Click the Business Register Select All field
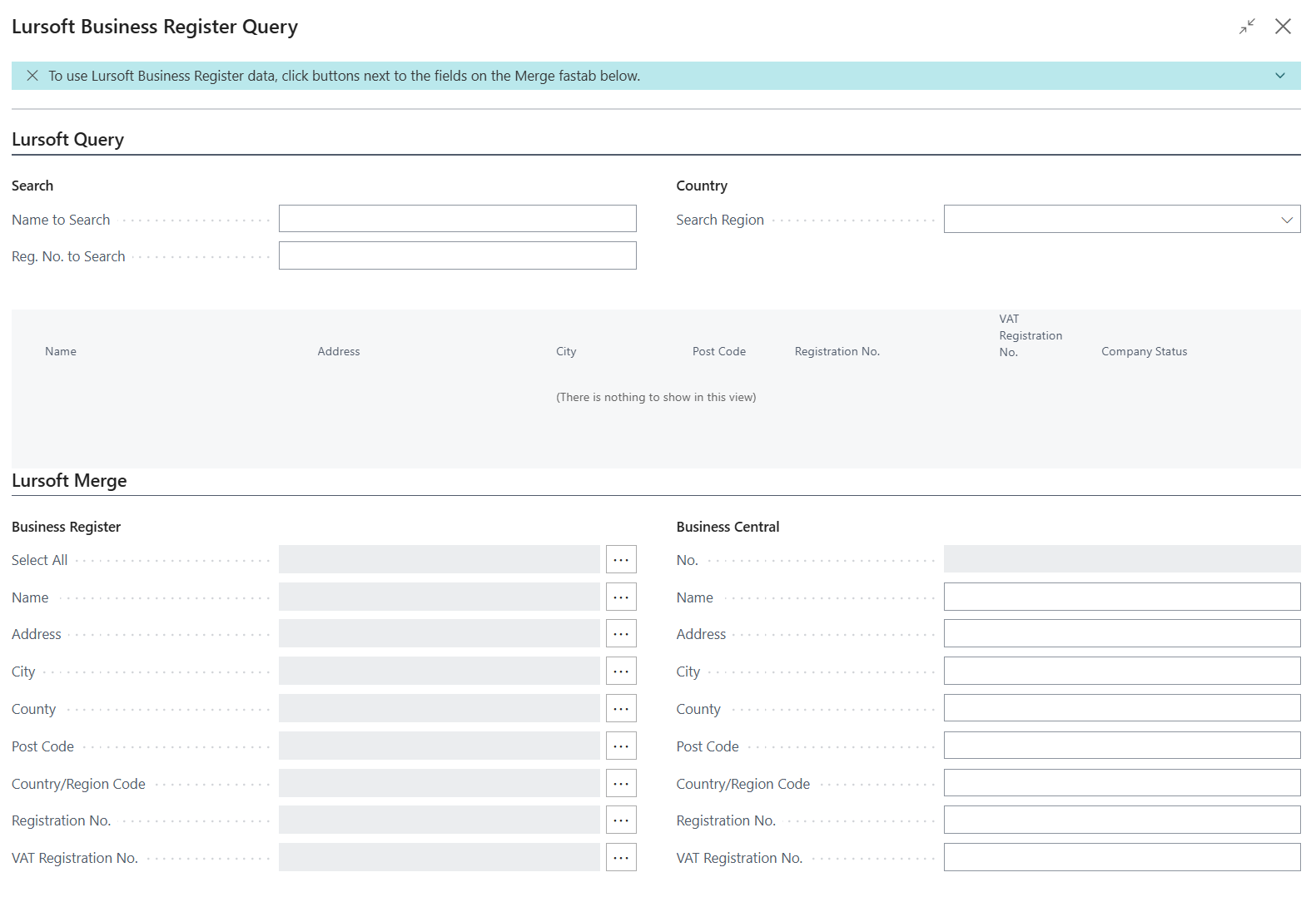 tap(439, 559)
